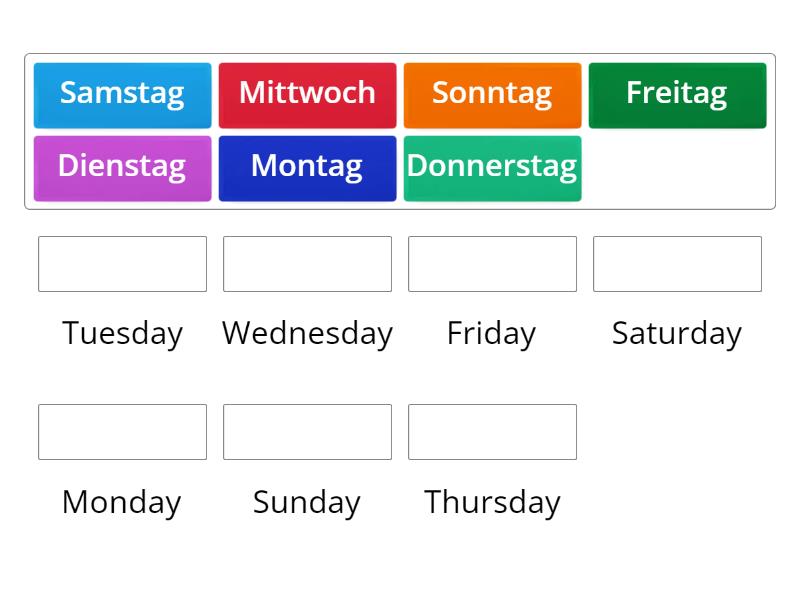Click the Tuesday label
Image resolution: width=800 pixels, height=600 pixels.
tap(122, 333)
